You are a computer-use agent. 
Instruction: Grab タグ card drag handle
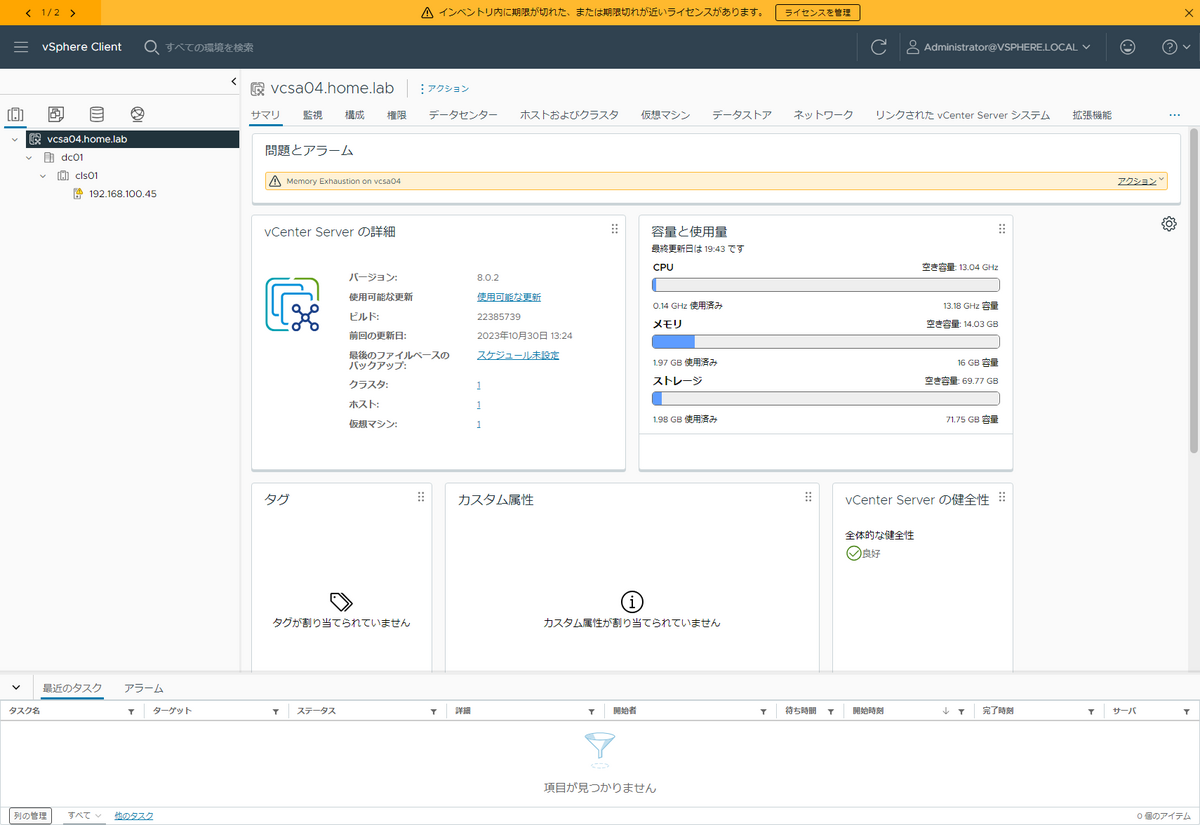421,497
